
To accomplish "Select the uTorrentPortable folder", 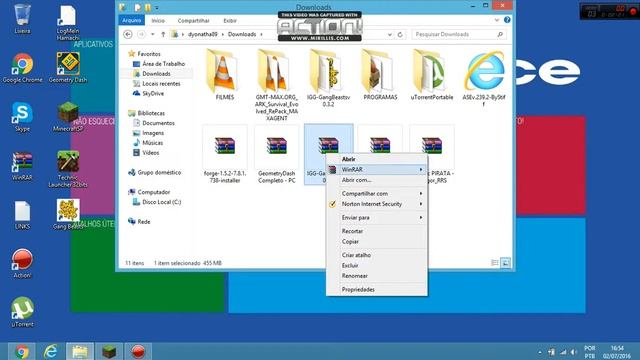I will pyautogui.click(x=432, y=75).
